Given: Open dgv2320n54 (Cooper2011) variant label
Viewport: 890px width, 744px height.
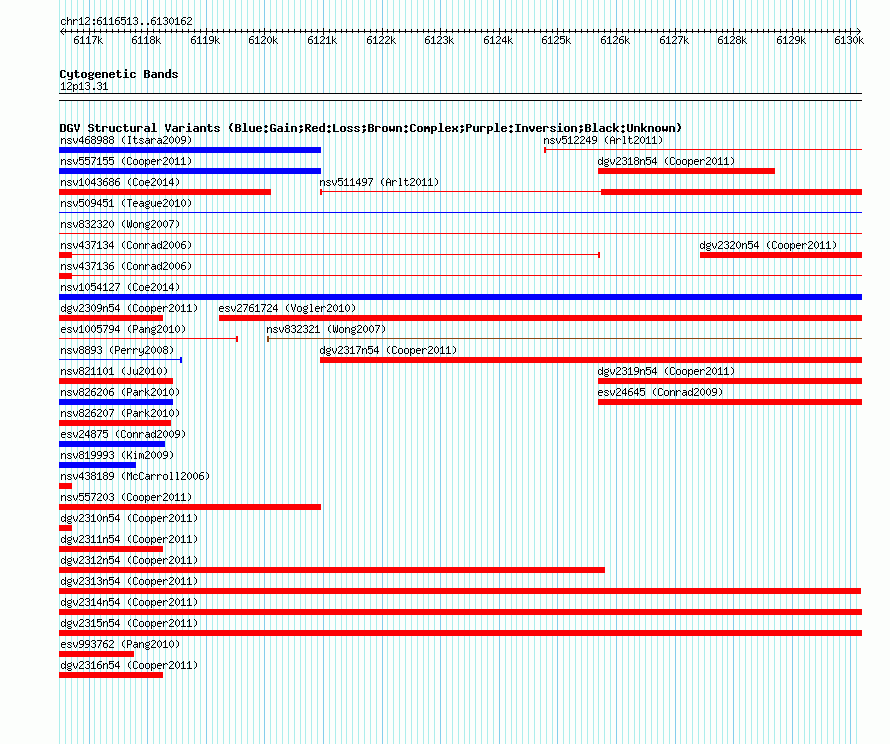Looking at the screenshot, I should tap(768, 245).
